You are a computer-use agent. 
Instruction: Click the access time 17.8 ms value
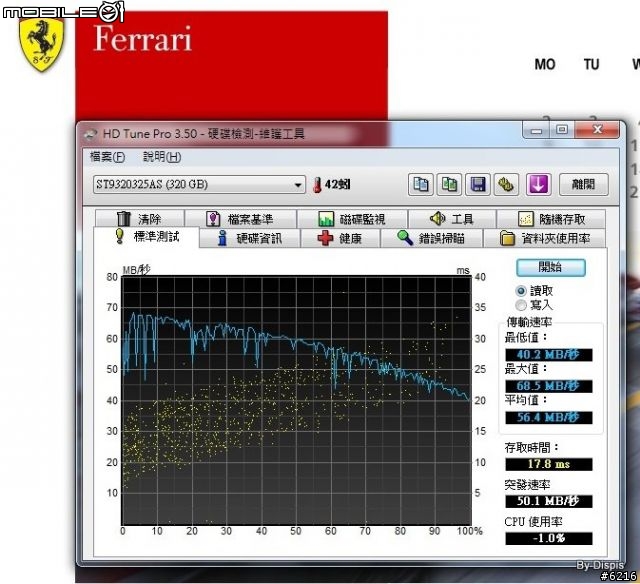coord(549,464)
